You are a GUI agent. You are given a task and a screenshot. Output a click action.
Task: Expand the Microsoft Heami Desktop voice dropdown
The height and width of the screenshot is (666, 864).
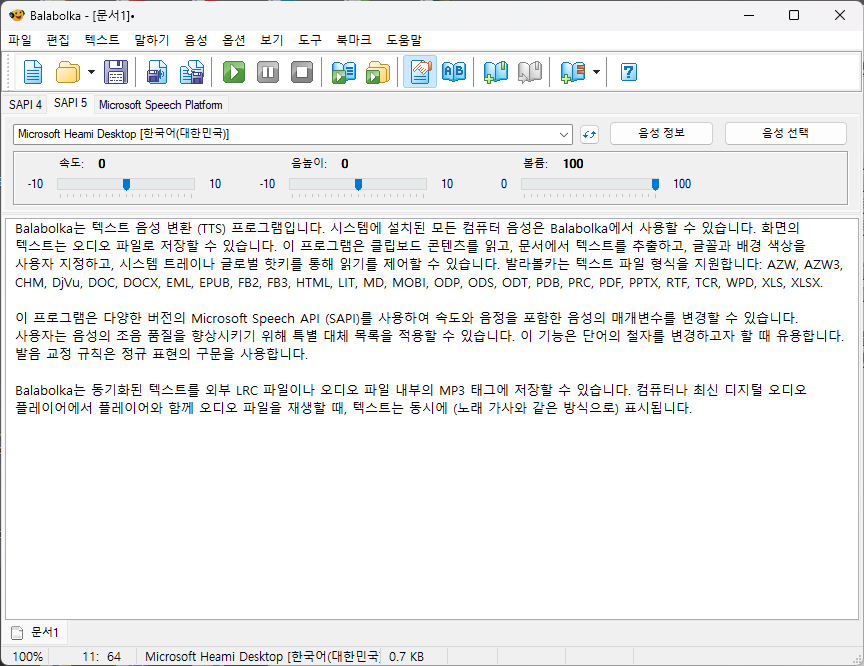pyautogui.click(x=564, y=134)
